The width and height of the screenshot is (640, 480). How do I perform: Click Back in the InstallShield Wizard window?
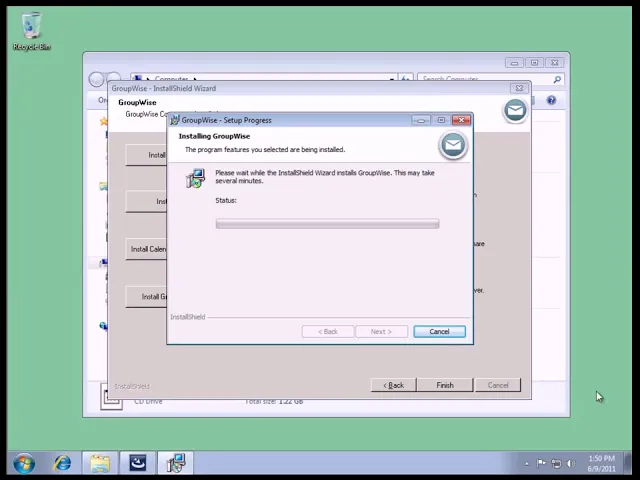tap(393, 385)
